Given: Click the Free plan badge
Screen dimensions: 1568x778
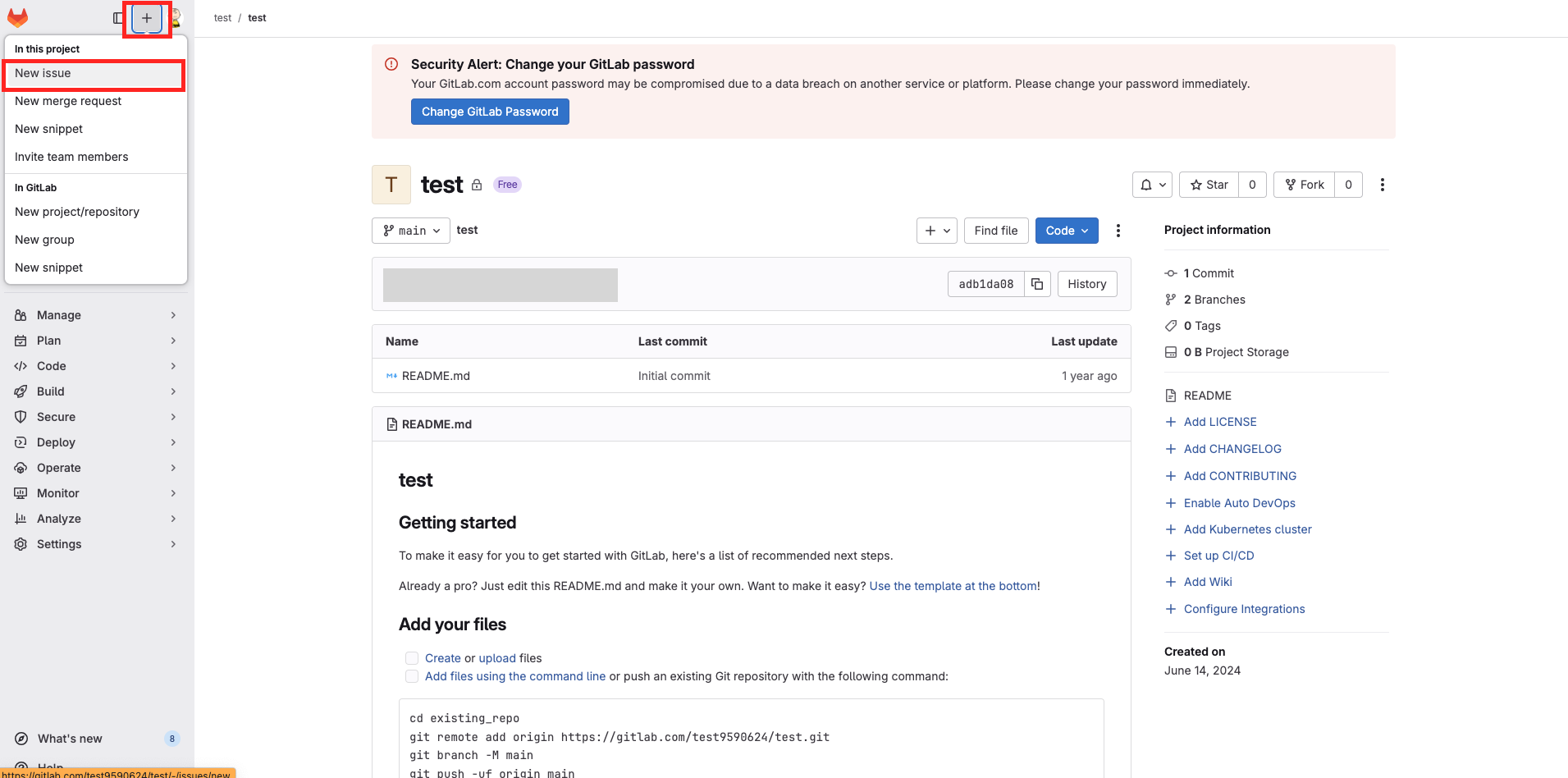Looking at the screenshot, I should [x=507, y=185].
